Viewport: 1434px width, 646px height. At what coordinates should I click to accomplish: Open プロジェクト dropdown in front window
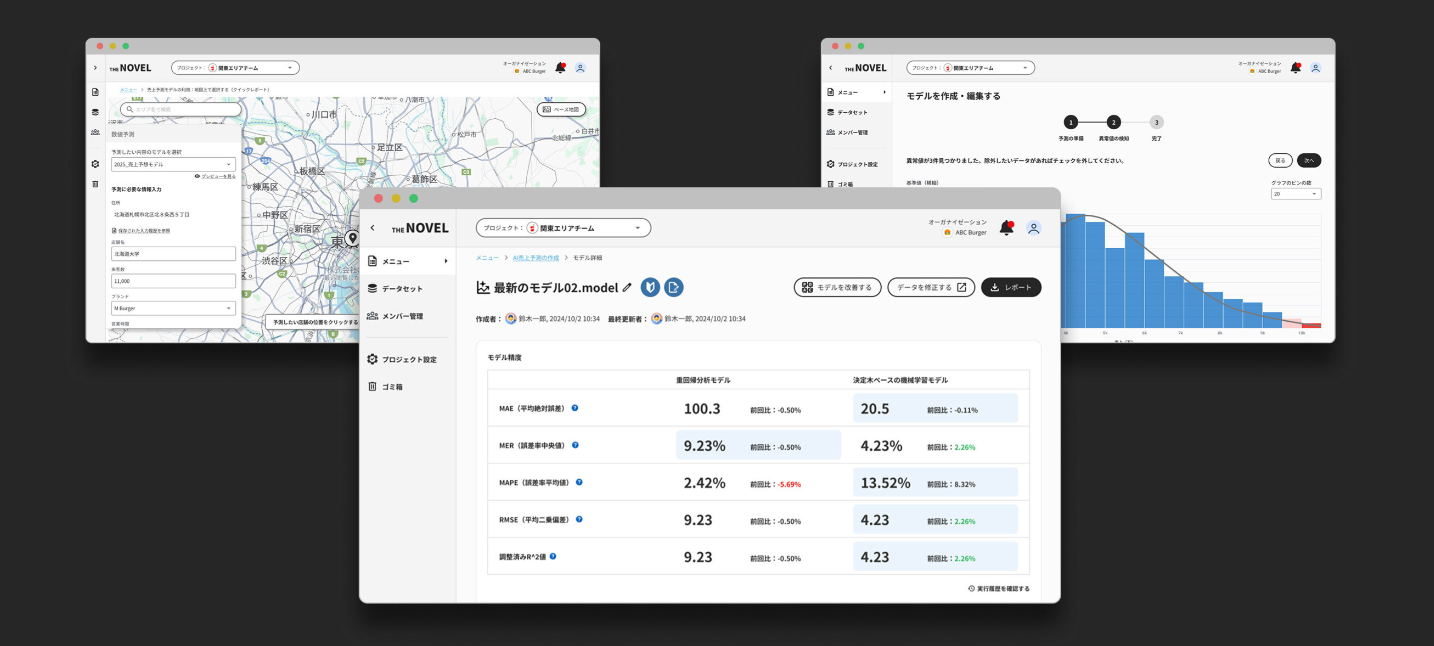click(x=563, y=228)
